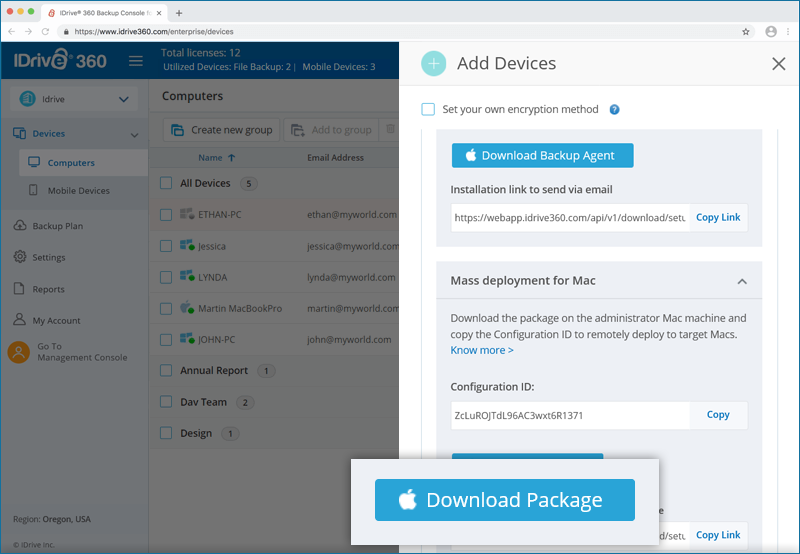Open a new browser tab
Screen dimensions: 800x554
(179, 13)
